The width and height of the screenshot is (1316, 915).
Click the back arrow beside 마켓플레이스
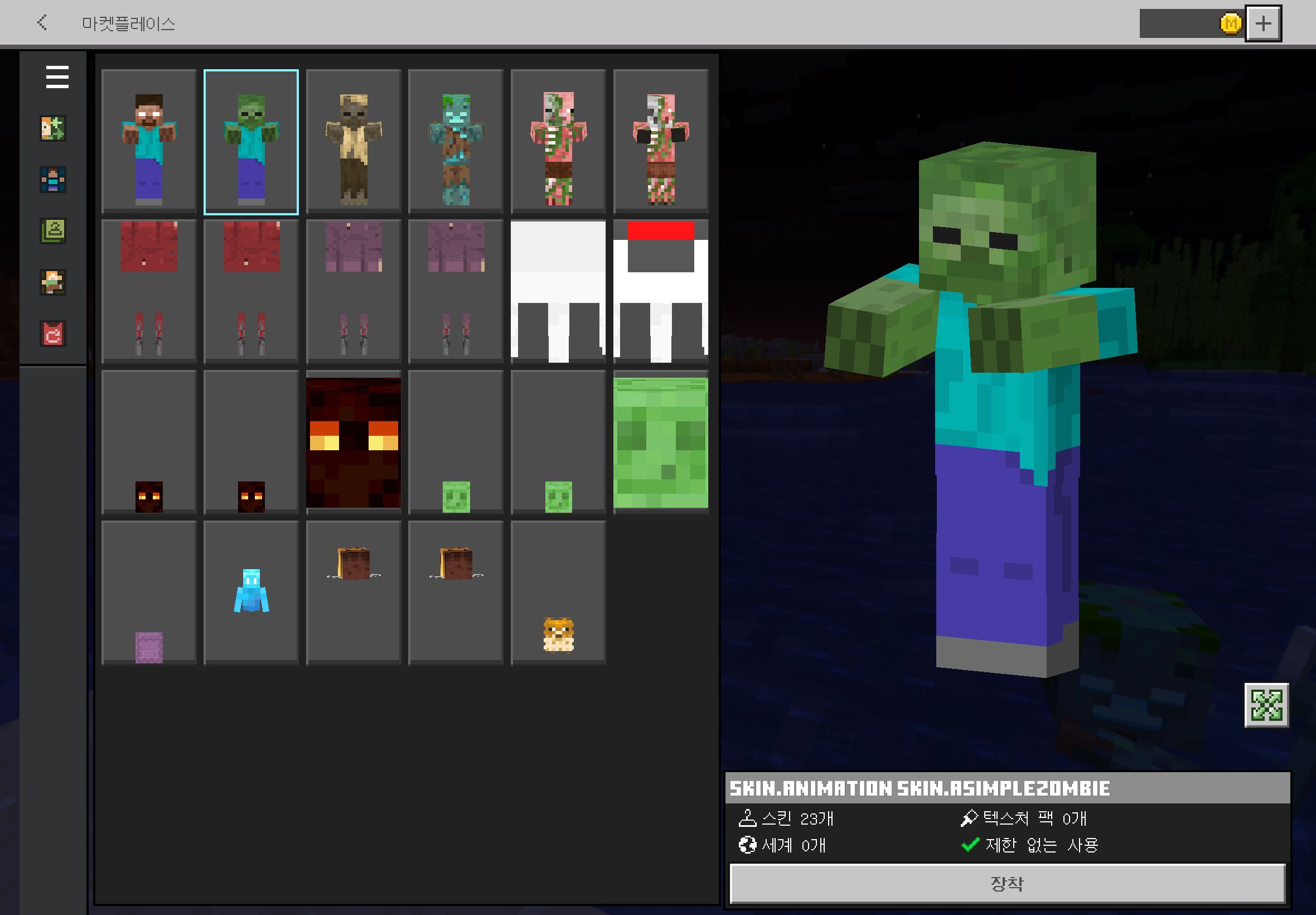42,23
